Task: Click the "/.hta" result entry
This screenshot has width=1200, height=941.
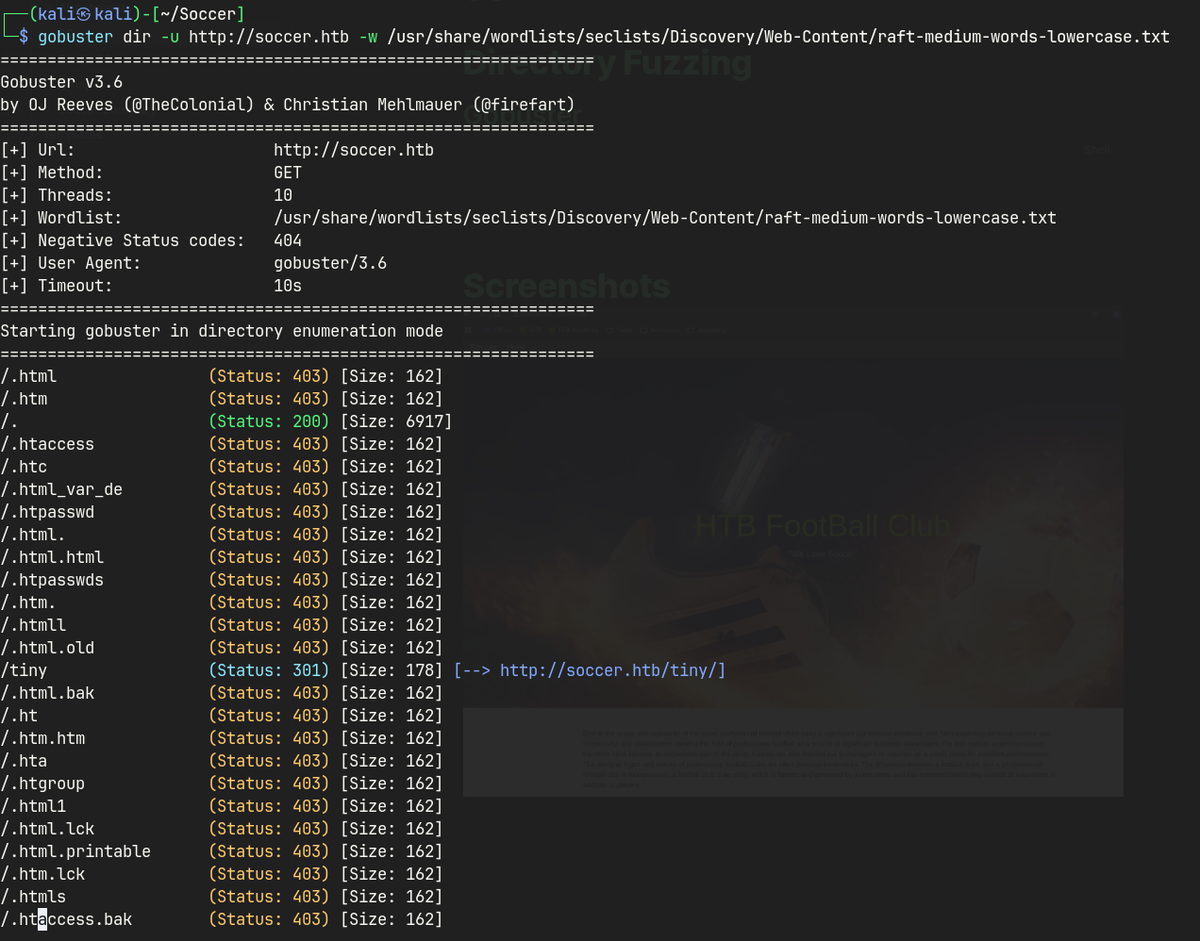Action: [x=24, y=761]
